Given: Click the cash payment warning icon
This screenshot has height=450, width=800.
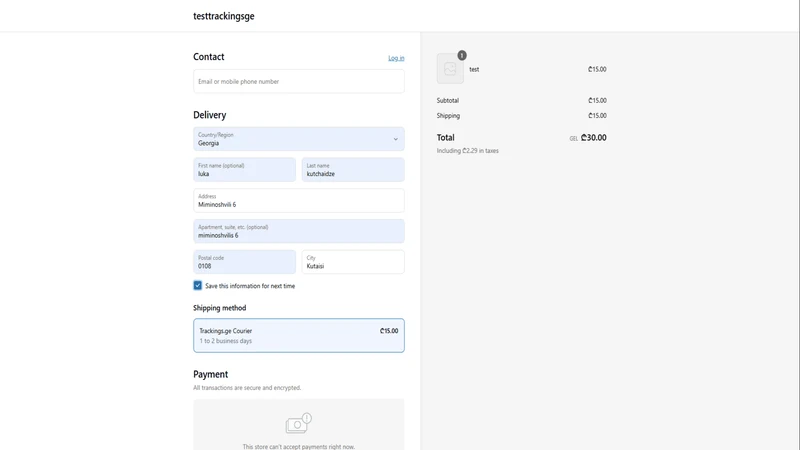Looking at the screenshot, I should pos(298,423).
